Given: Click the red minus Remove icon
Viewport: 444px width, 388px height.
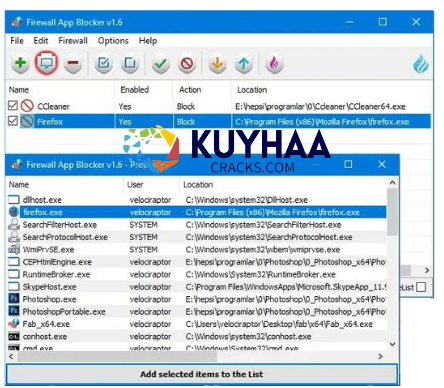Looking at the screenshot, I should pyautogui.click(x=73, y=63).
